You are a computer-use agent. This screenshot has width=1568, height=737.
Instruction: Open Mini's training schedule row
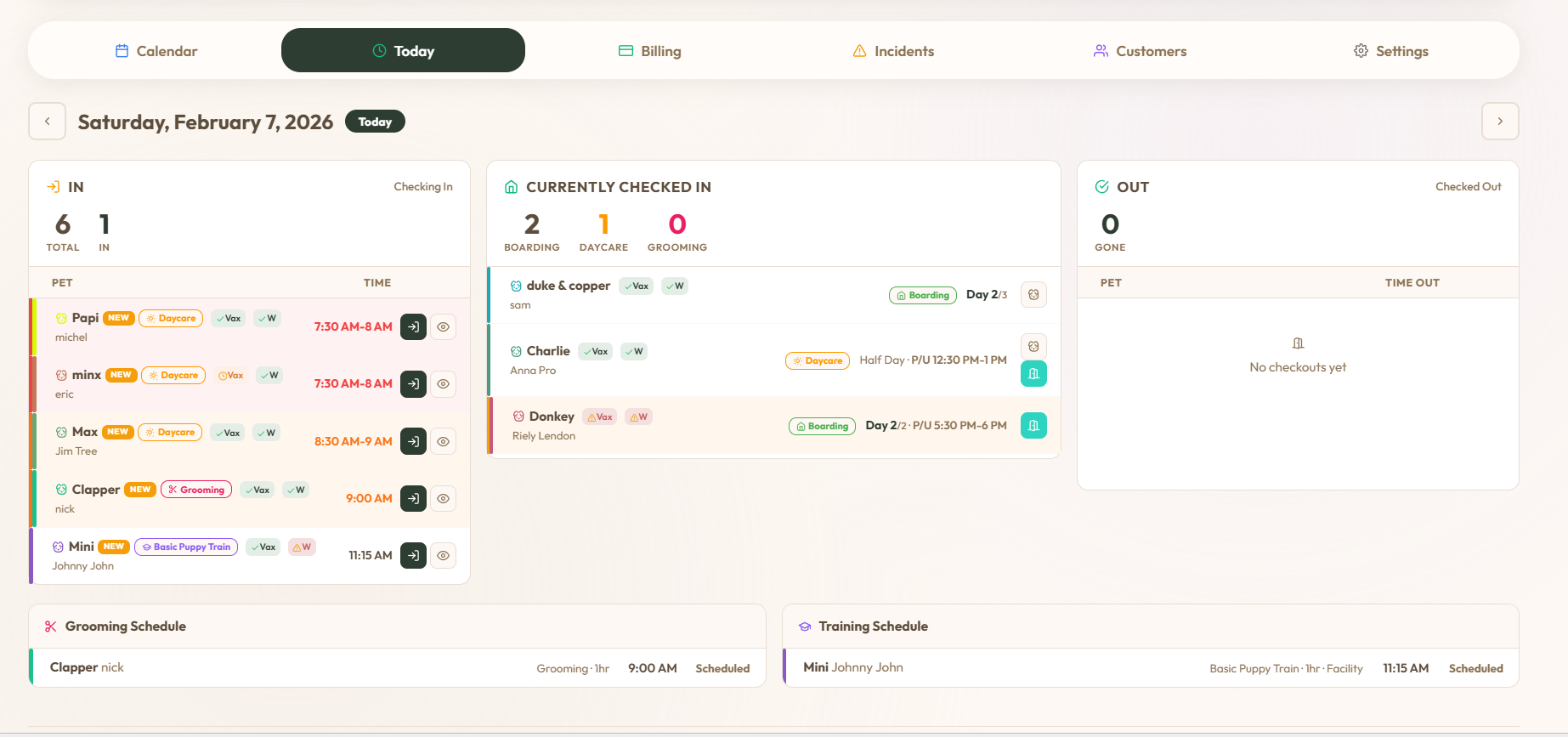coord(1151,667)
